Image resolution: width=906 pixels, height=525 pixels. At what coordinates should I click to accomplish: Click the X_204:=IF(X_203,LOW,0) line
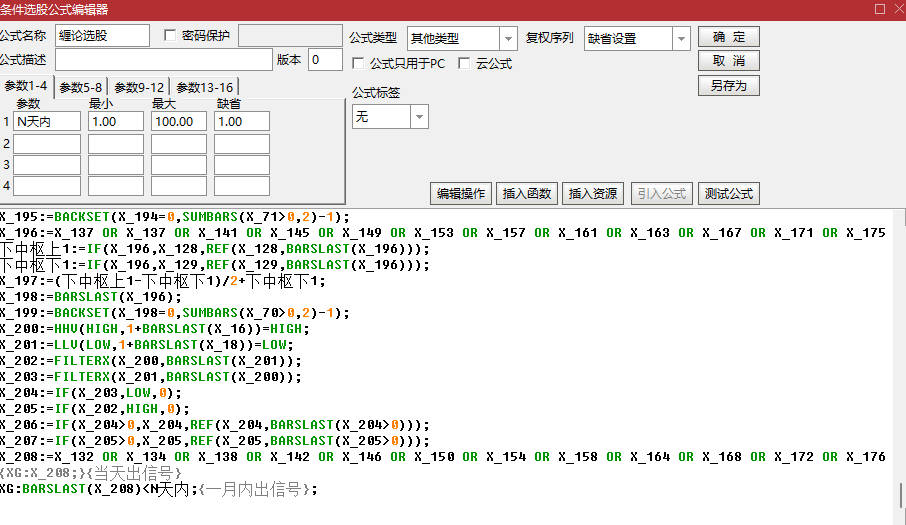[x=91, y=393]
